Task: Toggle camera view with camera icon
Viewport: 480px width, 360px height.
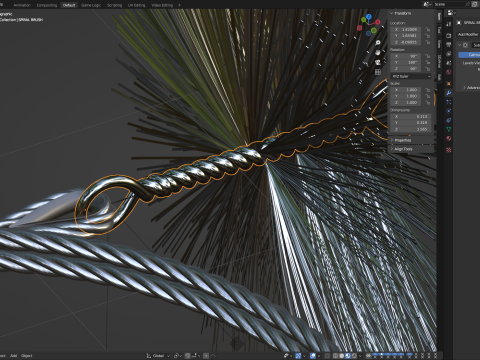Action: 378,62
